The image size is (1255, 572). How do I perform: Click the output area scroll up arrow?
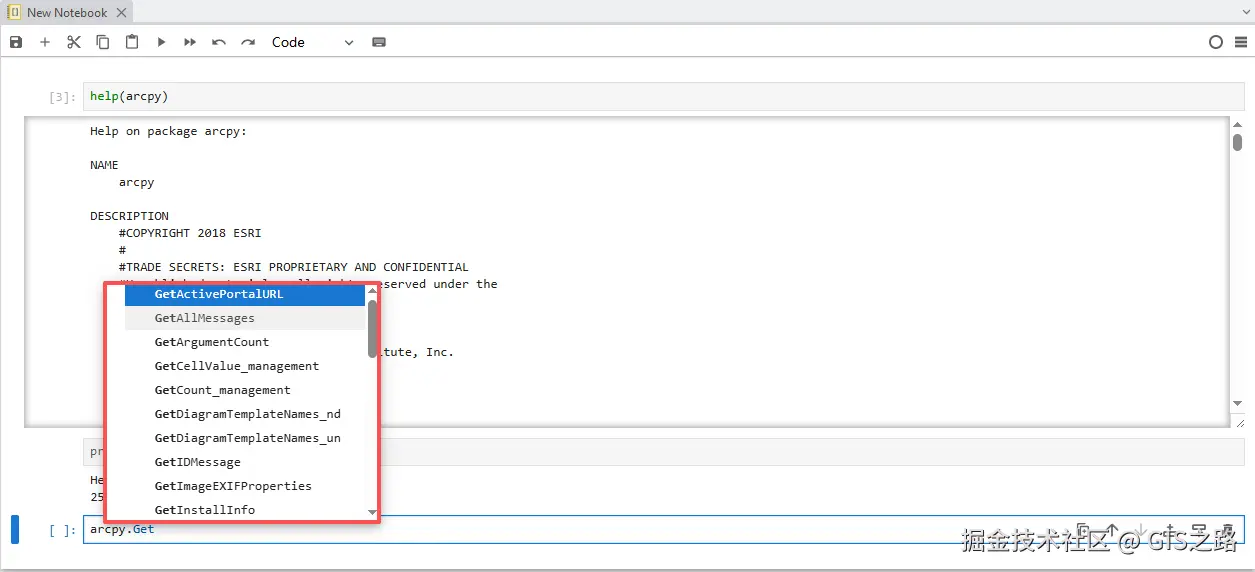[x=1237, y=125]
